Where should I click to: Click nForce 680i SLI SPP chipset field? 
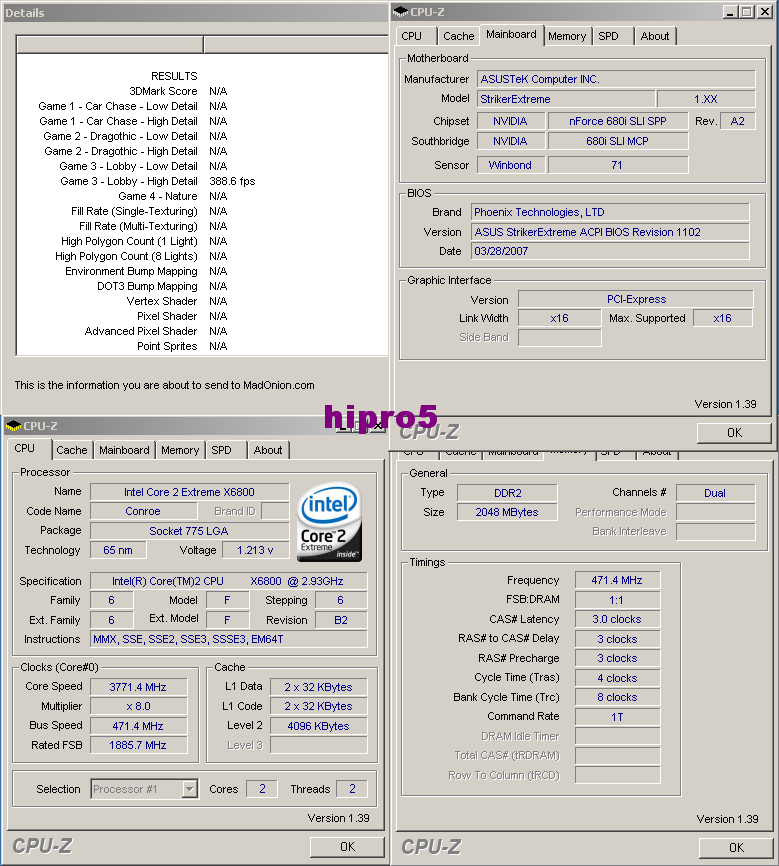[x=618, y=121]
